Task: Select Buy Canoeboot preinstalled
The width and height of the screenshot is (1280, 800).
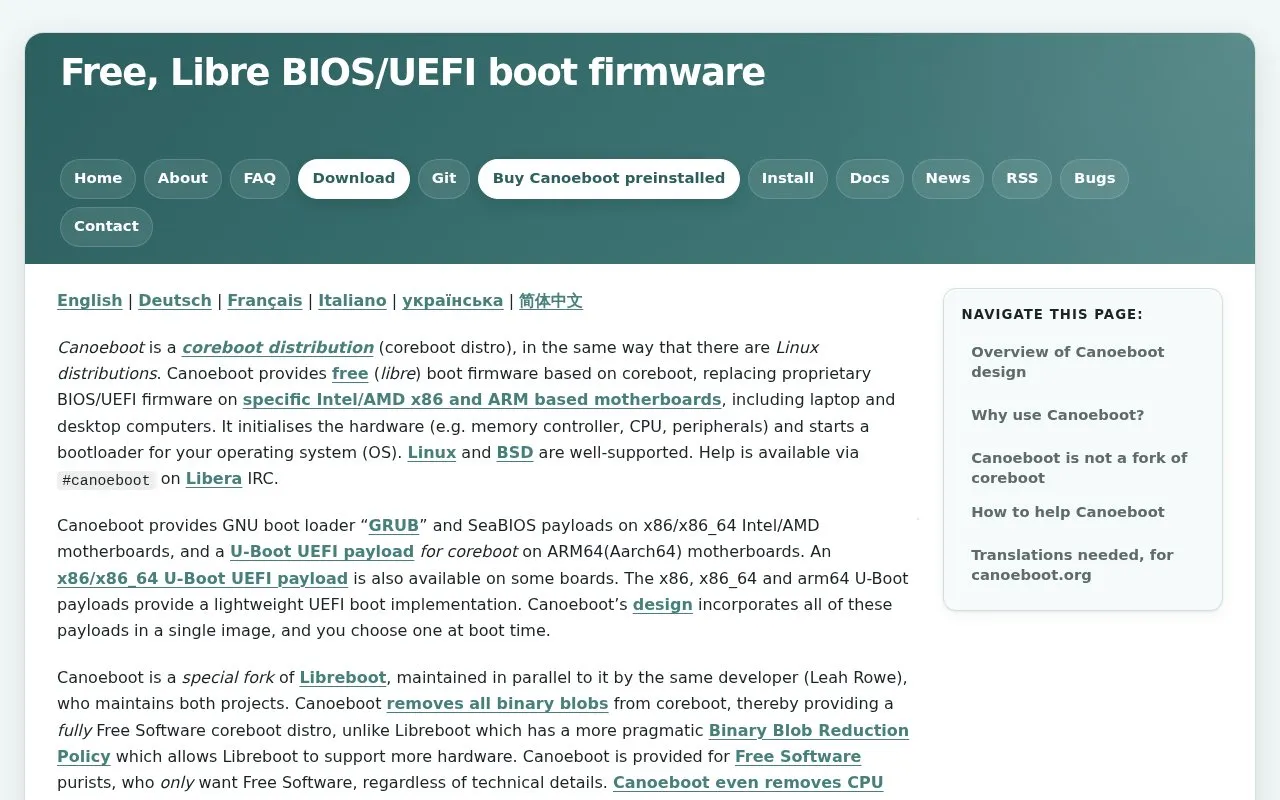Action: [x=609, y=179]
